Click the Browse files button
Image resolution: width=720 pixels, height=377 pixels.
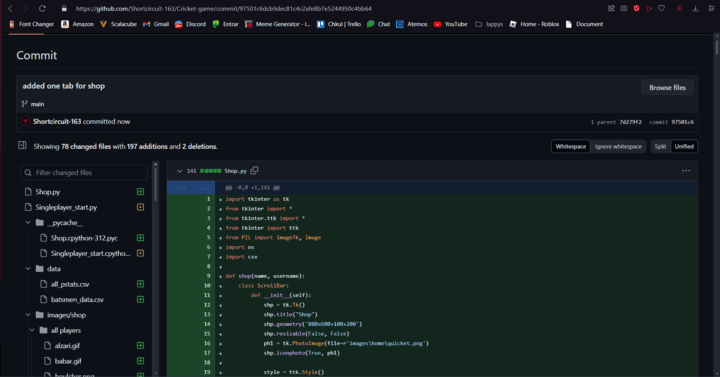pyautogui.click(x=667, y=88)
